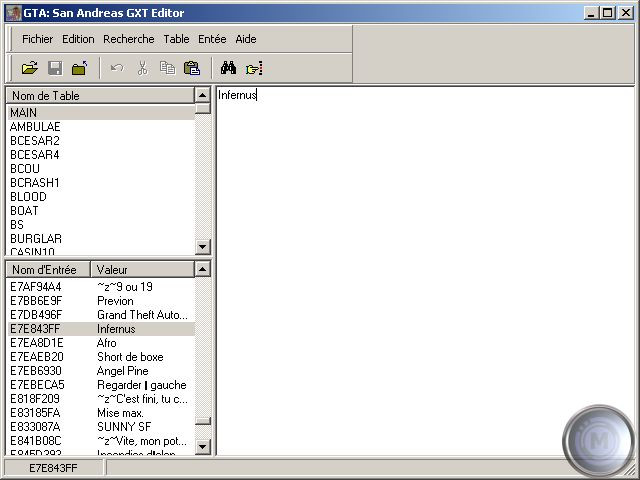The width and height of the screenshot is (640, 480).
Task: Click the Save floppy disk icon
Action: point(55,68)
